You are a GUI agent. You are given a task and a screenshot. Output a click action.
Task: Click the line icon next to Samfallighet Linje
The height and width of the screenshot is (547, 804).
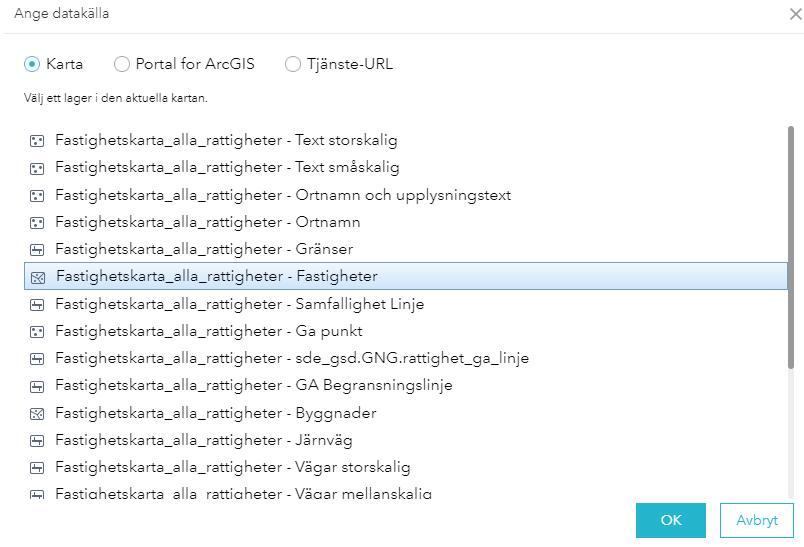click(37, 304)
